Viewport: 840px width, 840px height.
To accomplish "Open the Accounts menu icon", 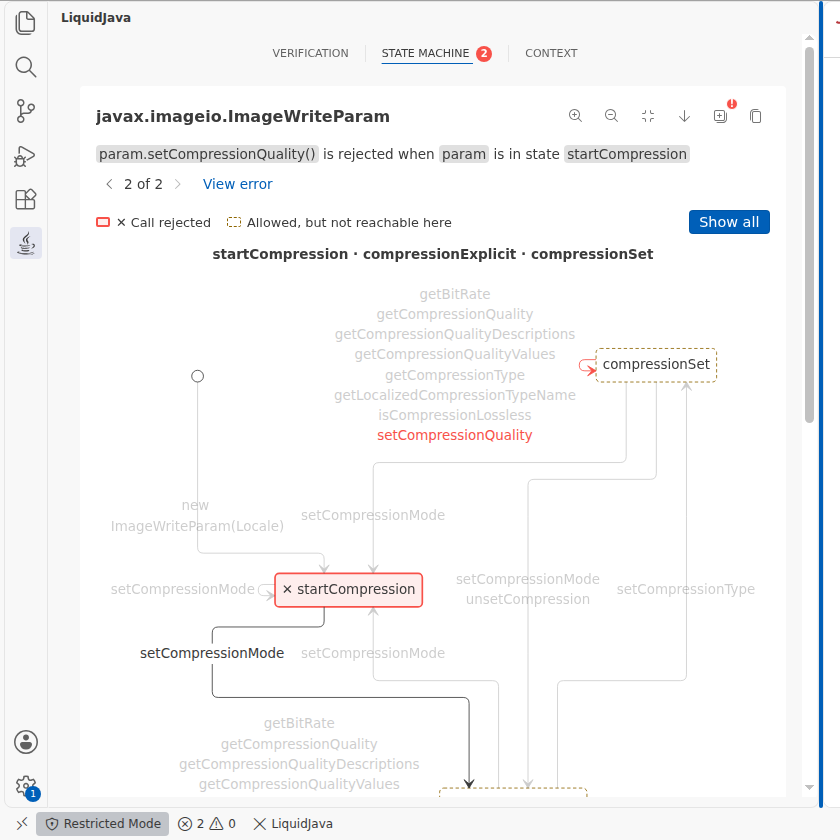I will pyautogui.click(x=26, y=742).
